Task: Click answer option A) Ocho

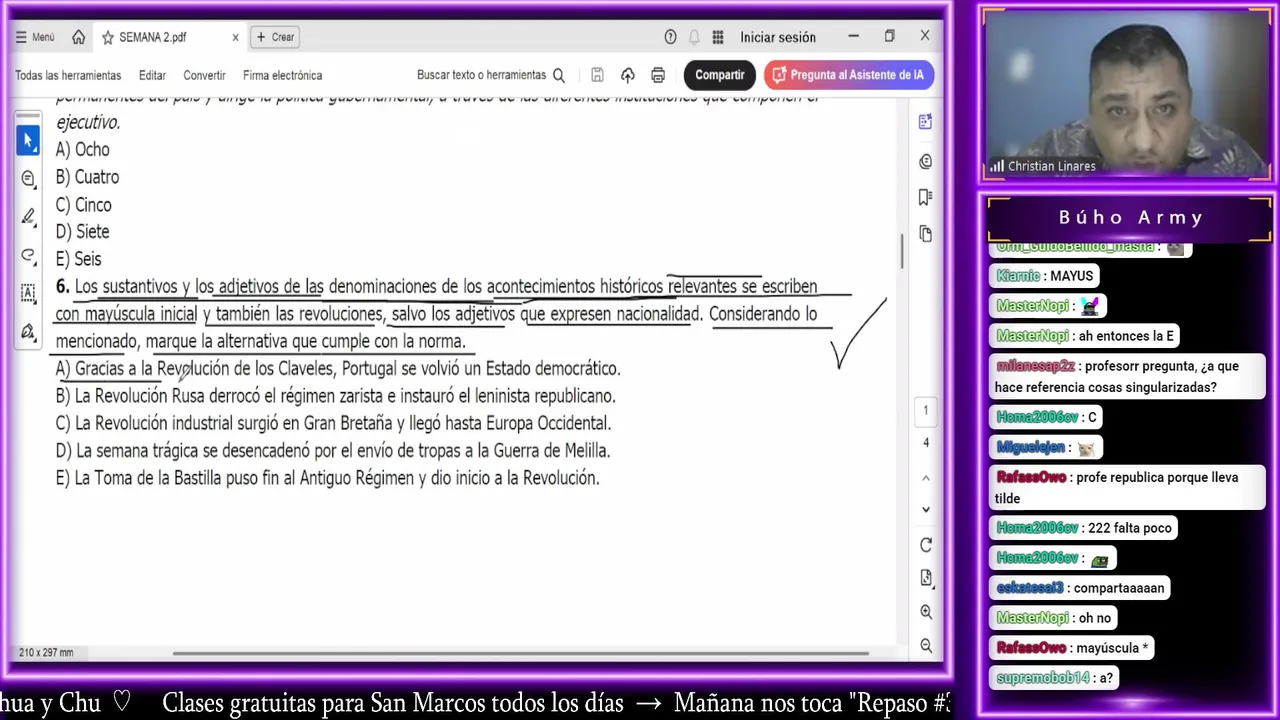Action: (x=83, y=150)
